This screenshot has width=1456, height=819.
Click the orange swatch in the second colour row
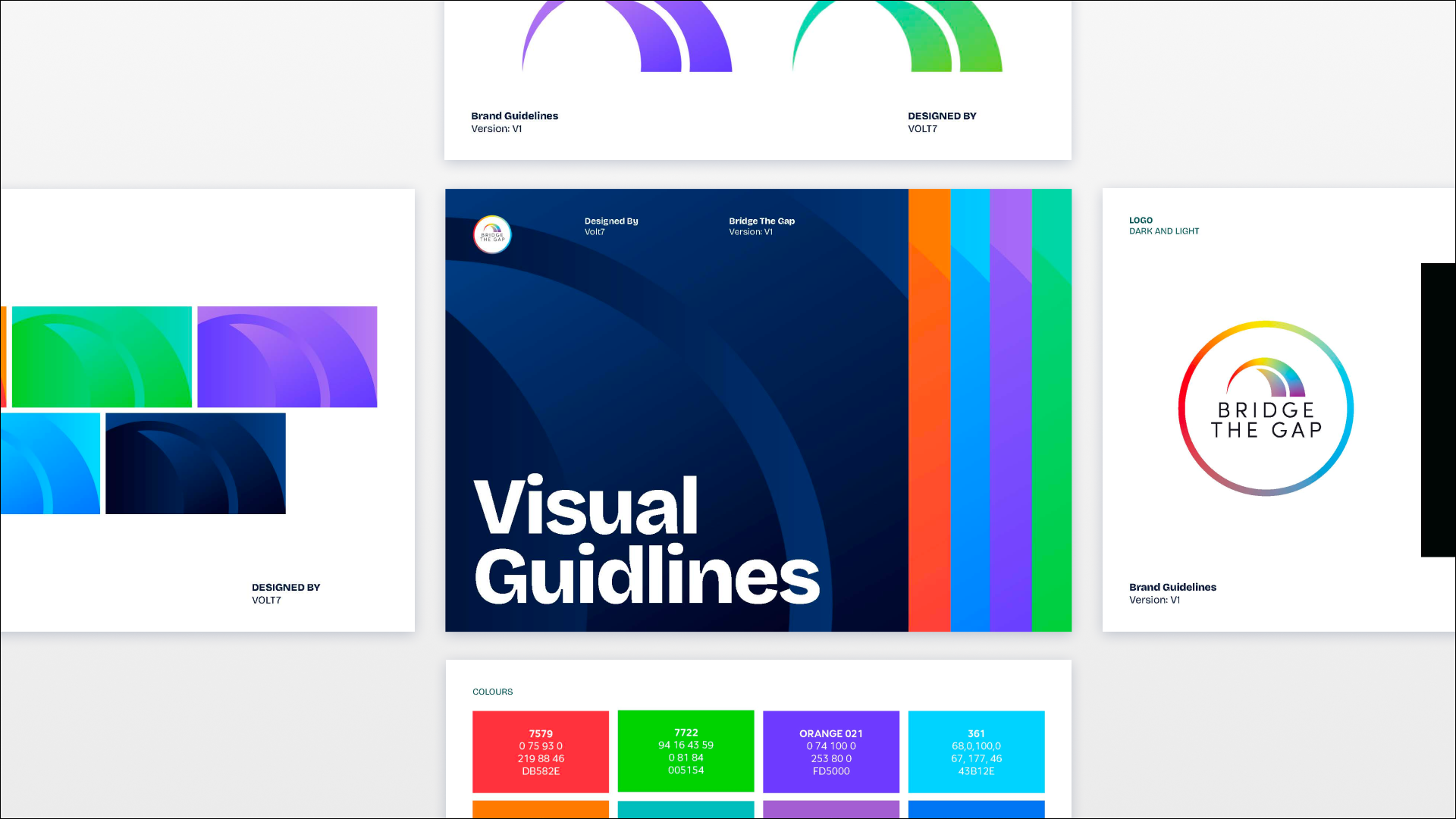(541, 809)
